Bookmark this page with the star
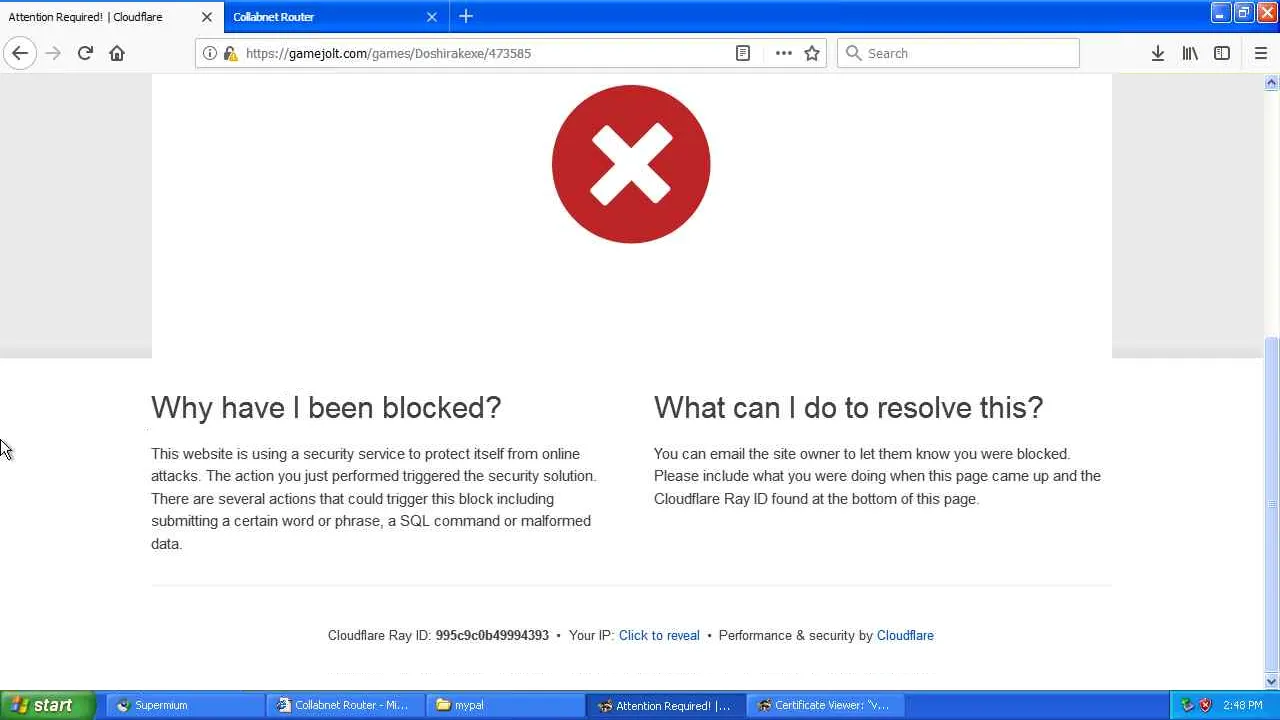Screen dimensions: 1280x720 812,53
